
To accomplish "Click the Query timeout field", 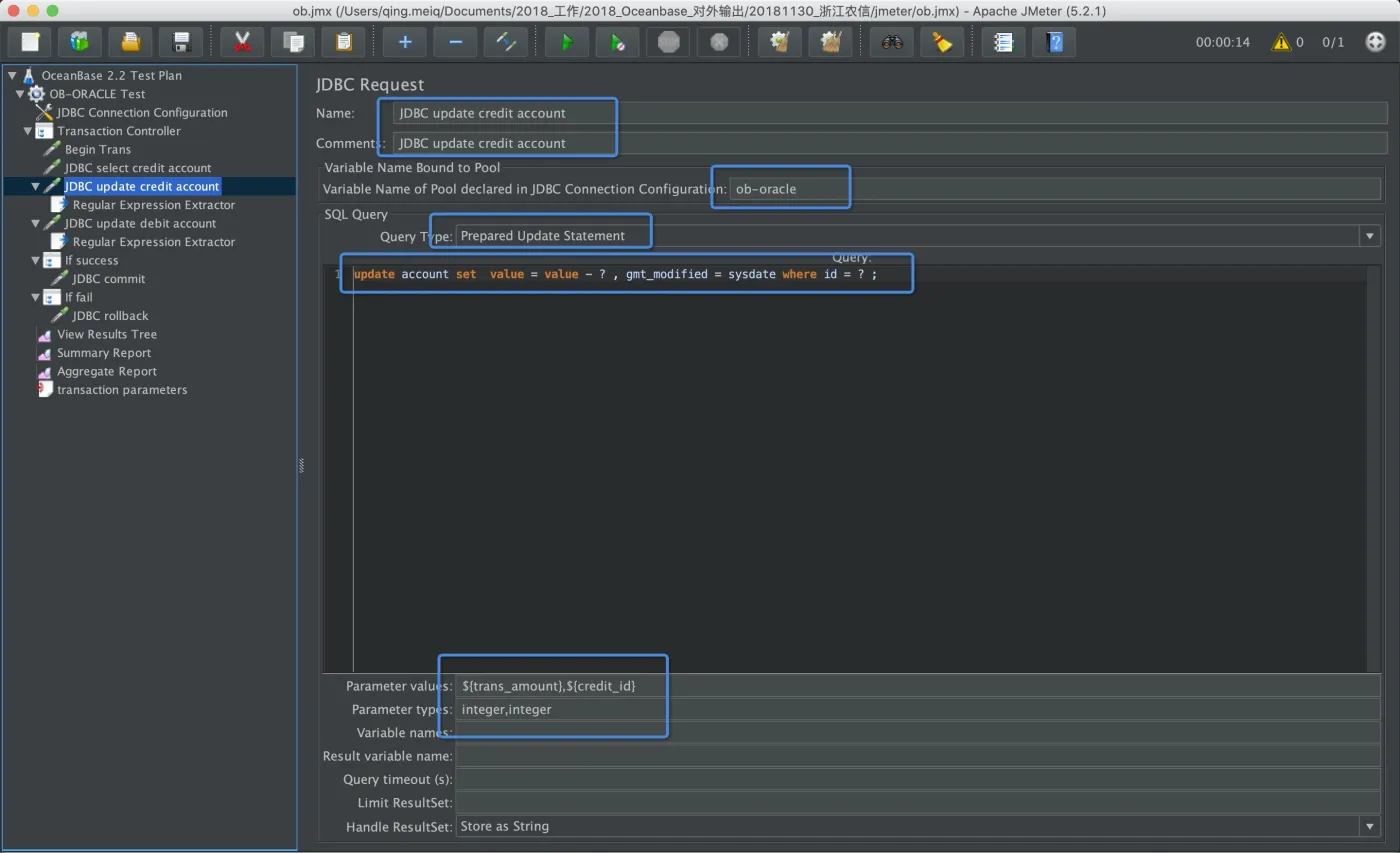I will pyautogui.click(x=918, y=779).
